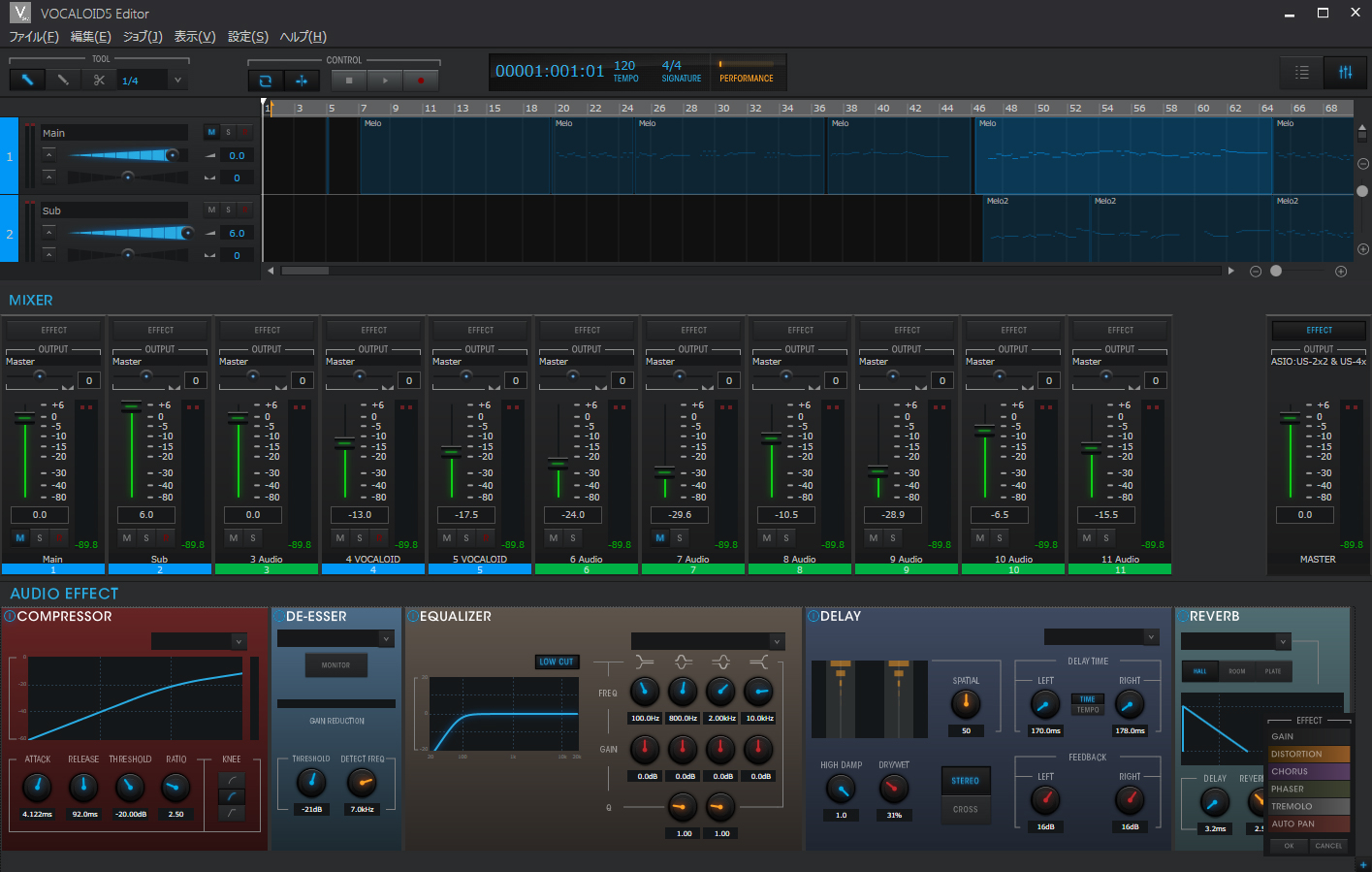Image resolution: width=1372 pixels, height=872 pixels.
Task: Open the 1/4 quantize dropdown
Action: 178,81
